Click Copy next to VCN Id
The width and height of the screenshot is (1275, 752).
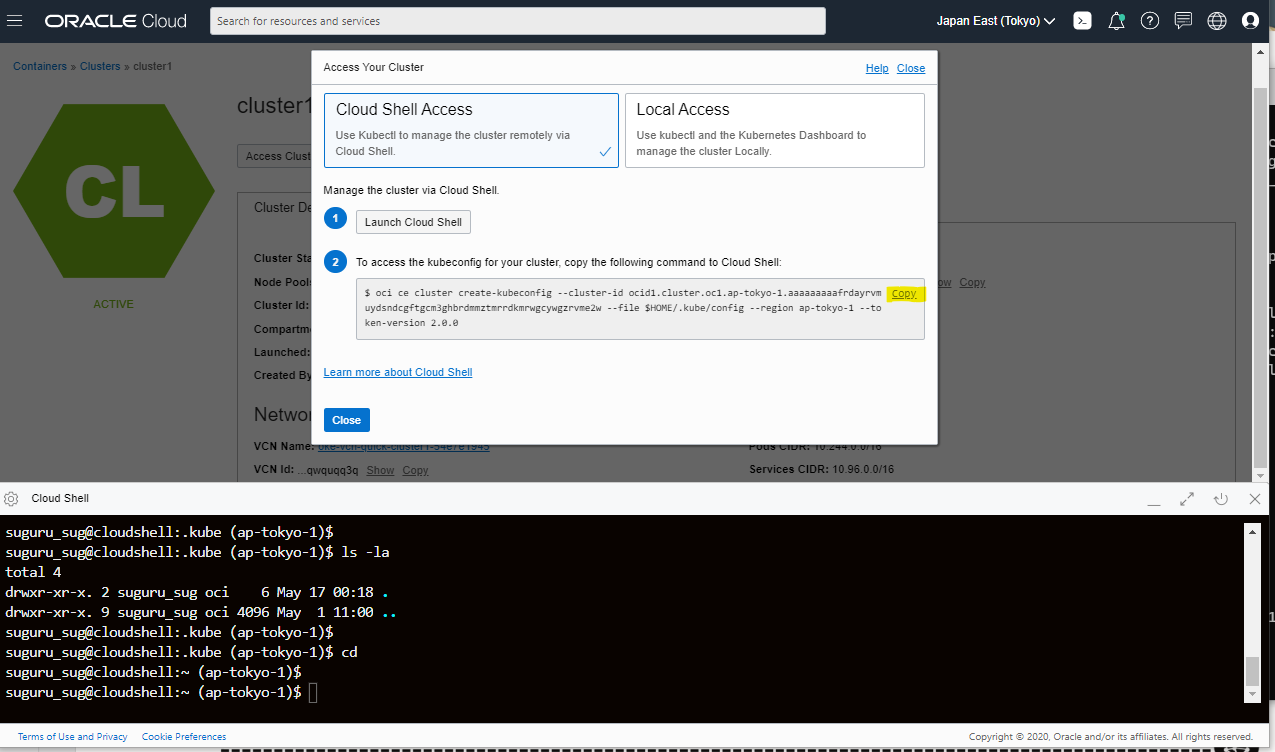(x=415, y=470)
